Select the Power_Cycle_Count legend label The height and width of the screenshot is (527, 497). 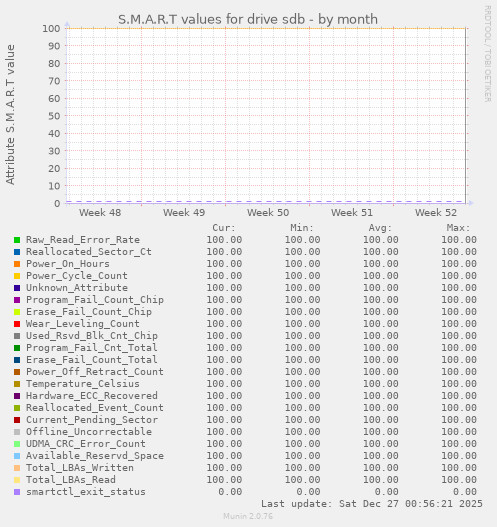click(x=77, y=276)
